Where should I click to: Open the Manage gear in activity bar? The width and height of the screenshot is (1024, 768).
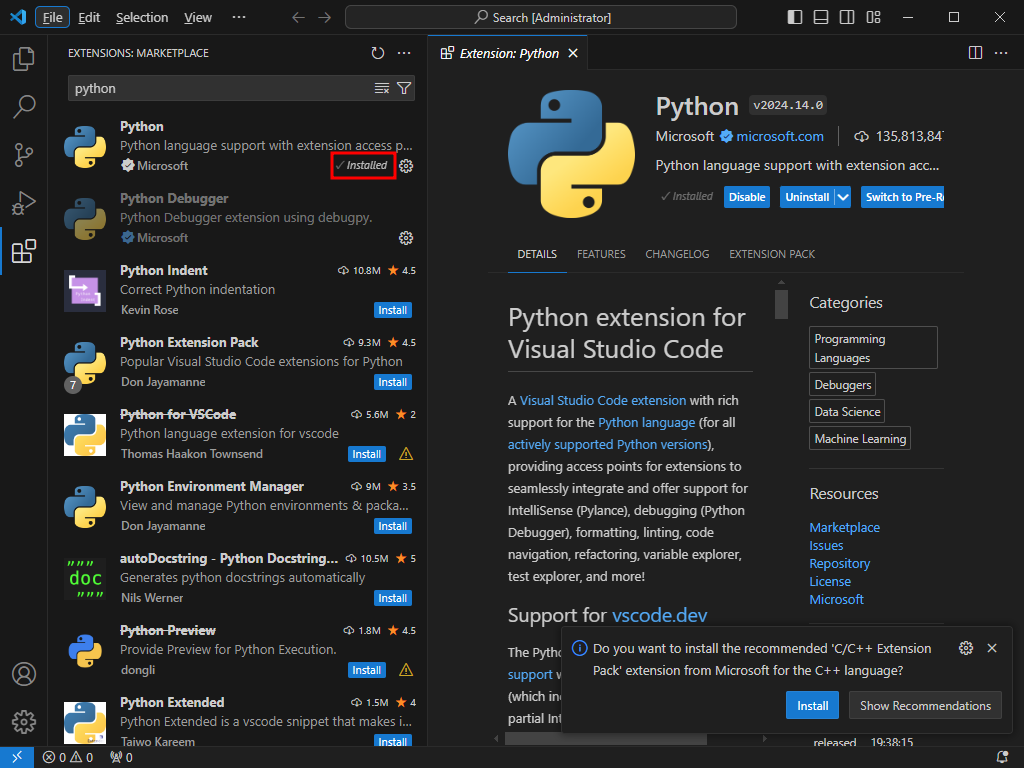[x=24, y=722]
